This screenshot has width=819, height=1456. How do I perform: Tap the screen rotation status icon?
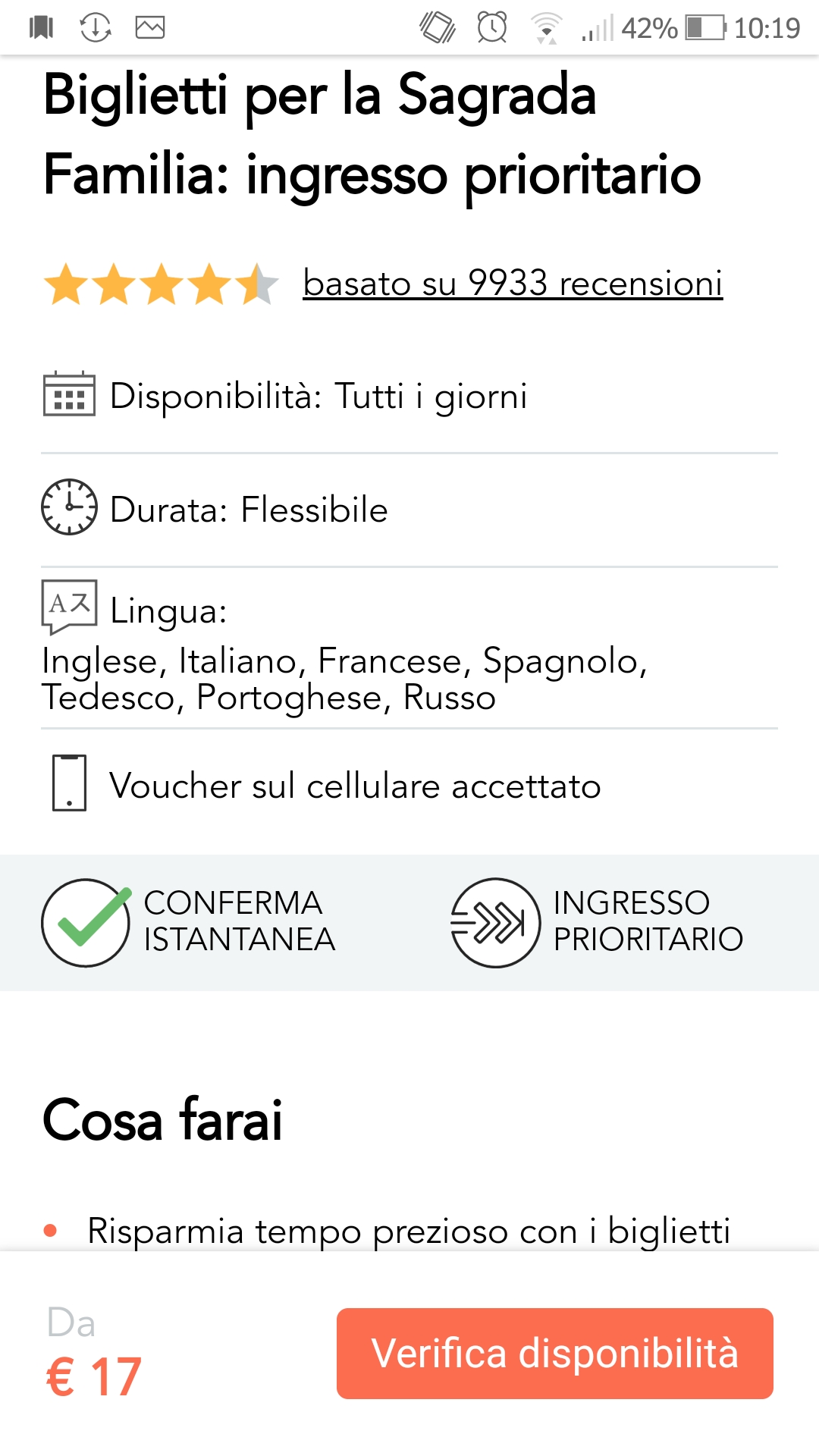438,28
